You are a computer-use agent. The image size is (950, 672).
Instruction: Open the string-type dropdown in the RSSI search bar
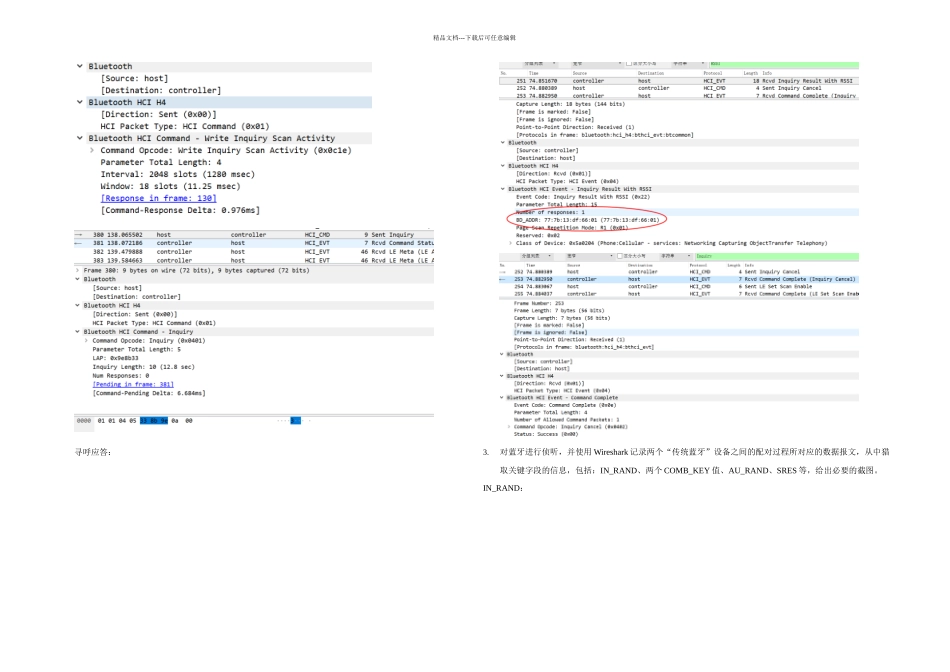pyautogui.click(x=688, y=63)
